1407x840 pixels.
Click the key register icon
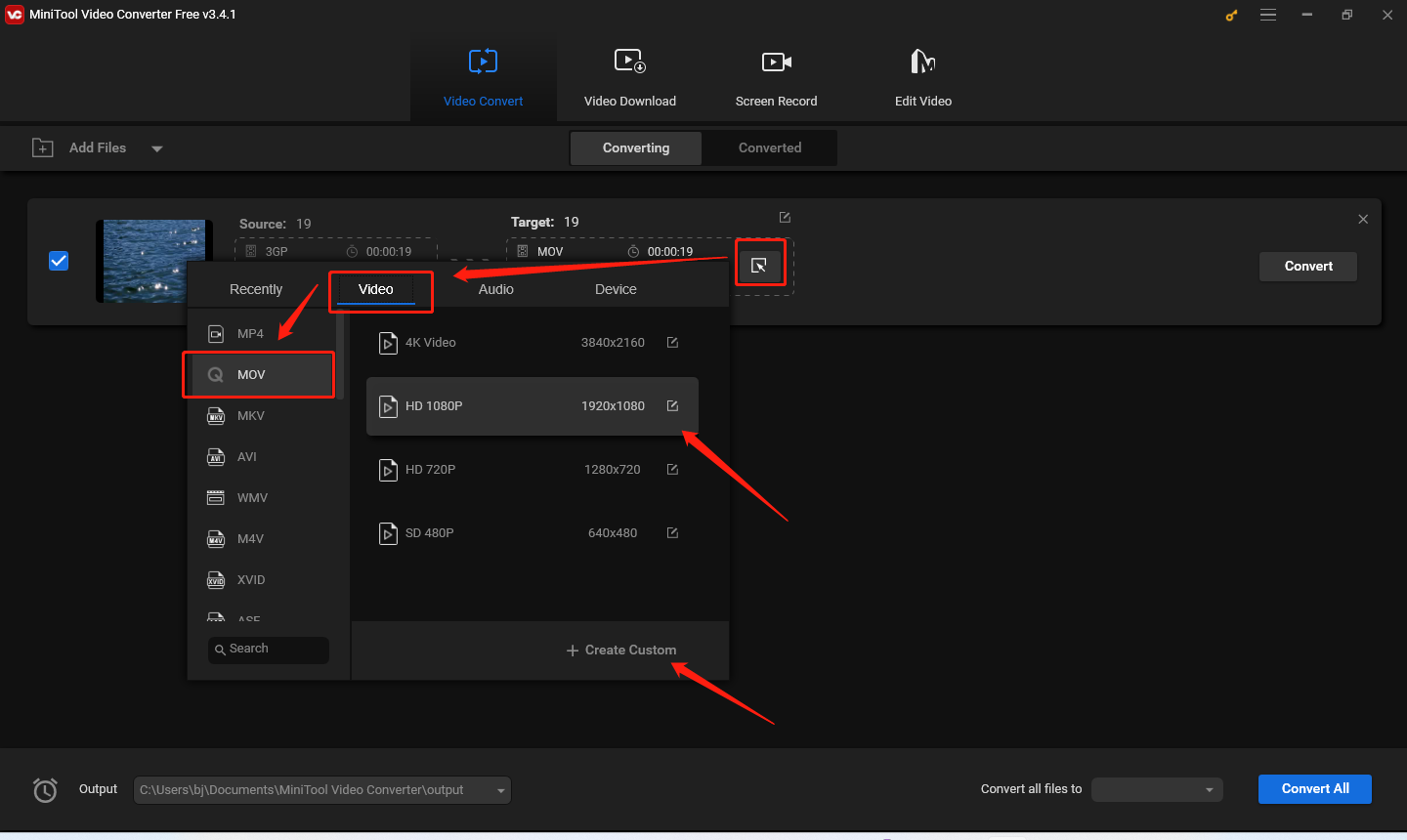[x=1231, y=15]
